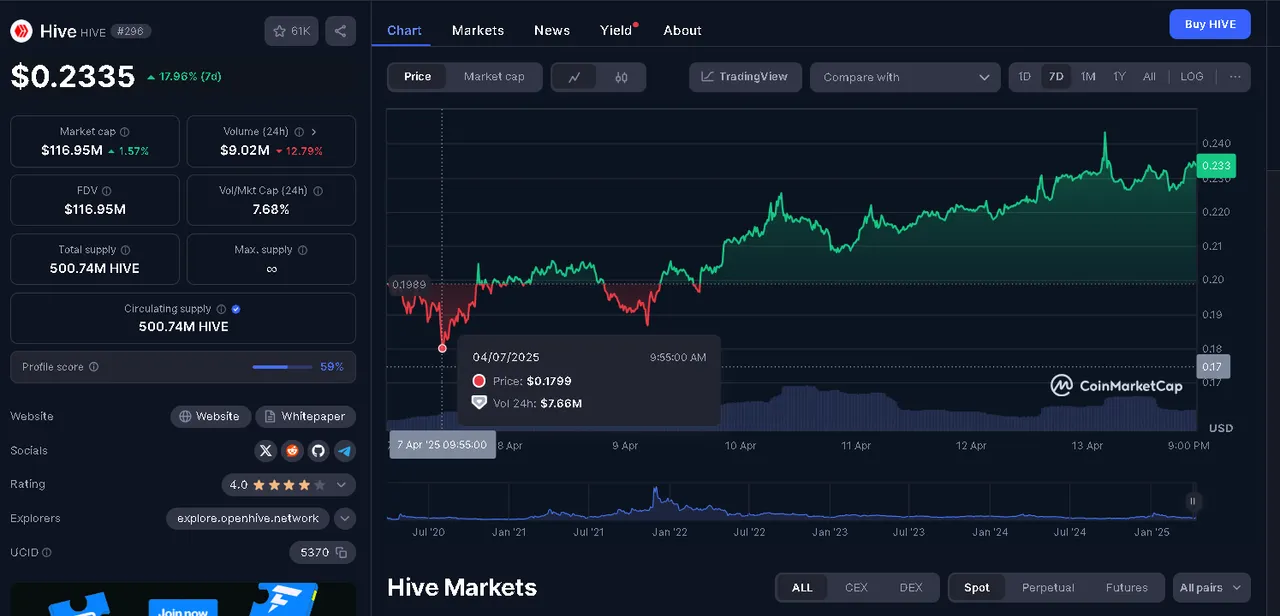
Task: Filter markets by DEX
Action: click(x=911, y=588)
